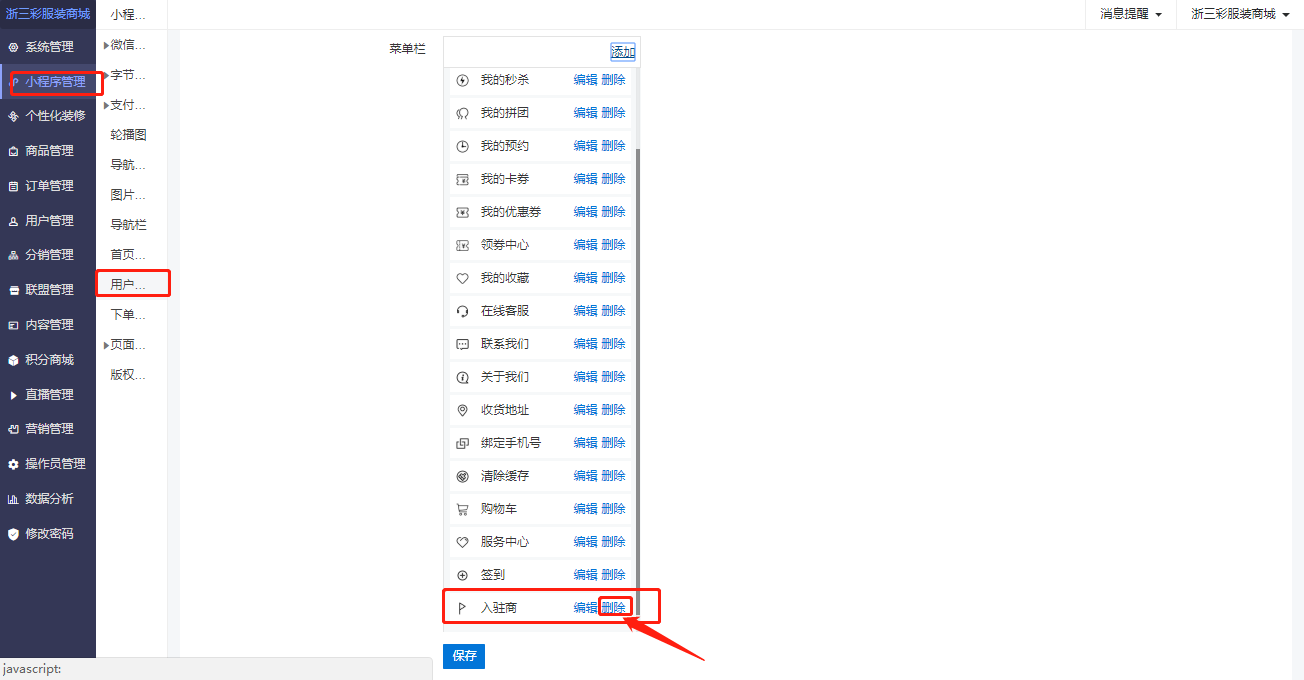
Task: Delete the 购物车 menu entry
Action: coord(613,509)
